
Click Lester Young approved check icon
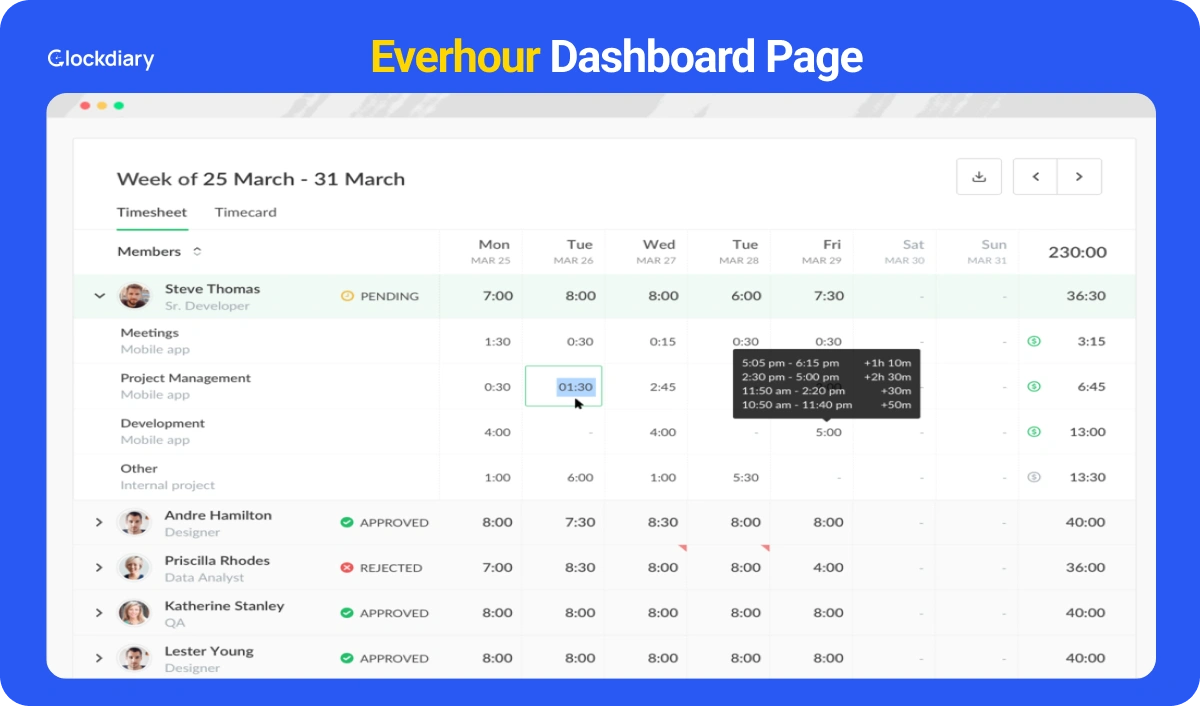[347, 658]
